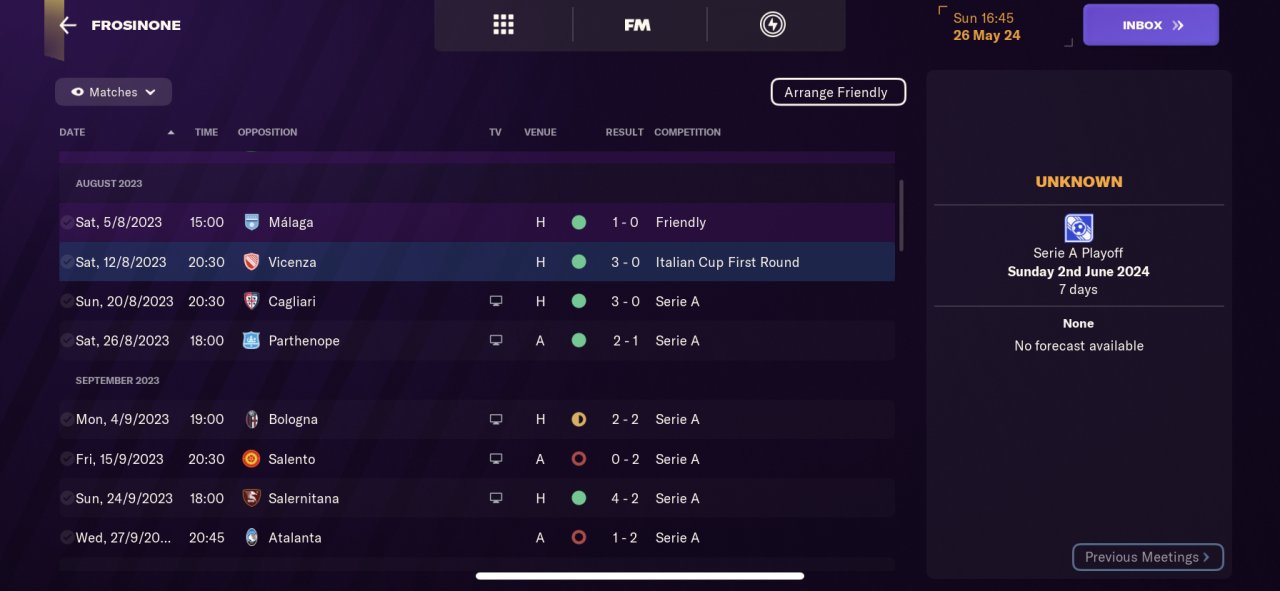Open the Inbox button
Viewport: 1280px width, 591px height.
[x=1150, y=25]
